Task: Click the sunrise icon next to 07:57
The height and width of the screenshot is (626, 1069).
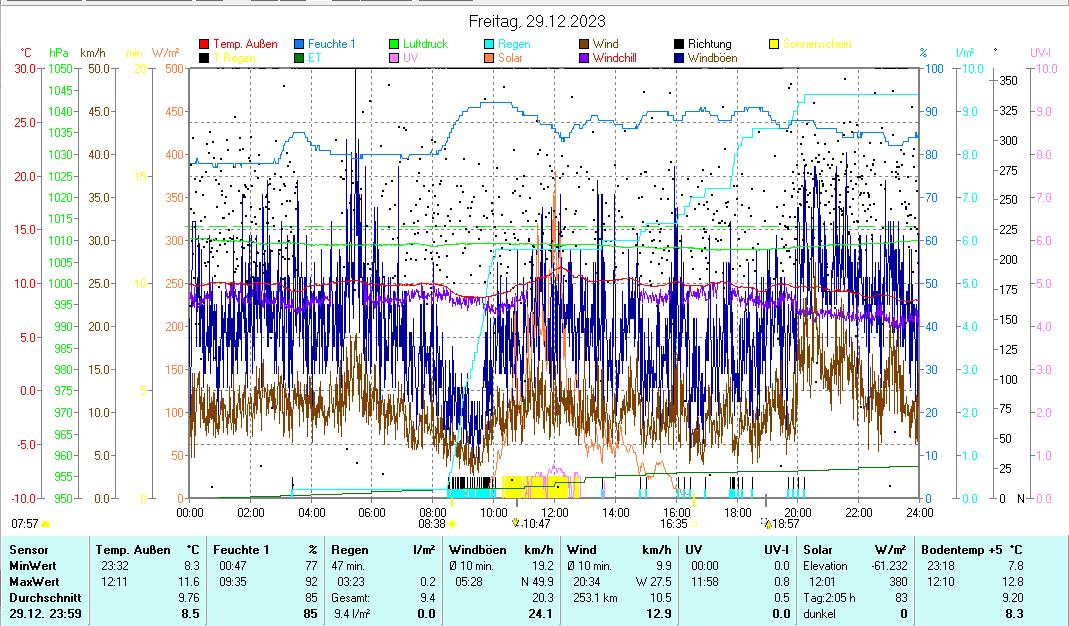Action: [45, 523]
